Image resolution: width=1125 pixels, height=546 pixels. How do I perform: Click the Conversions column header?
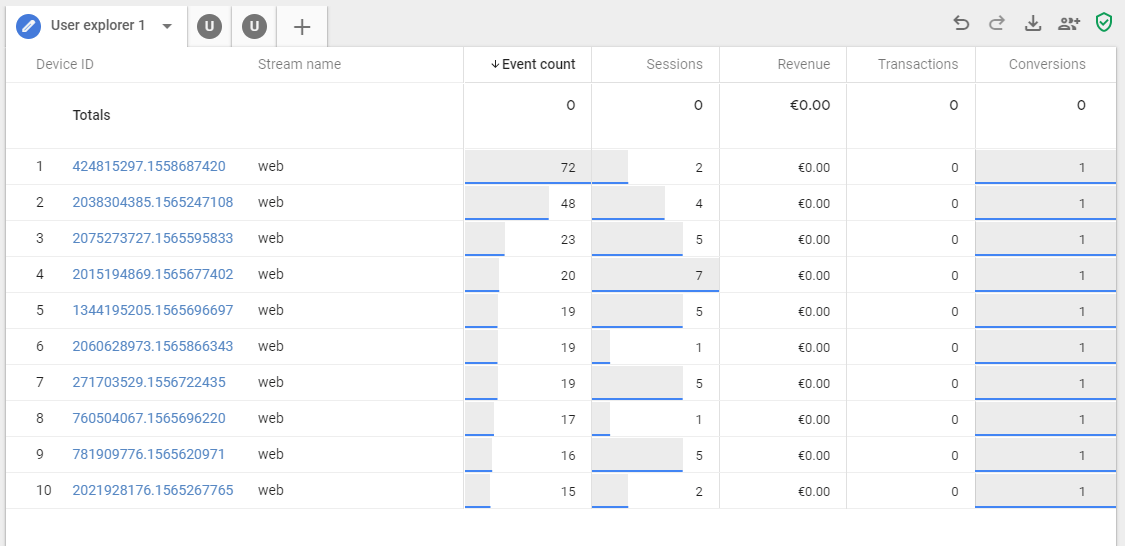pyautogui.click(x=1046, y=64)
